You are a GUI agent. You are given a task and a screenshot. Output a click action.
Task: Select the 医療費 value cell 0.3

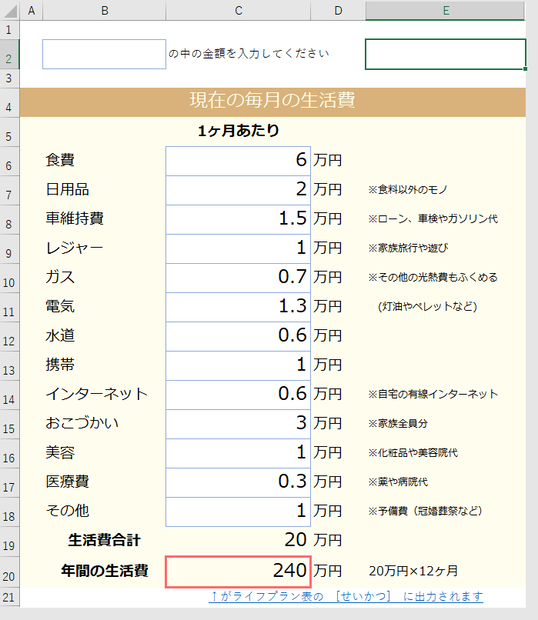click(x=238, y=482)
